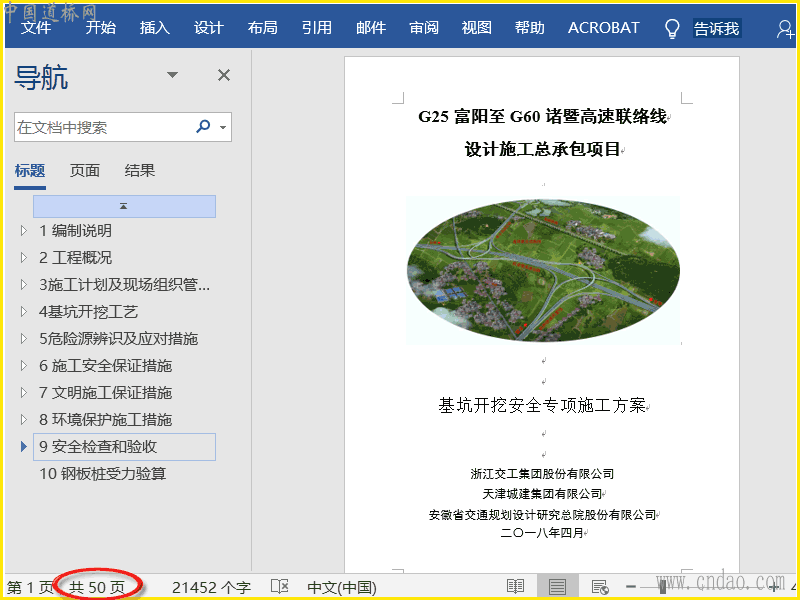Expand the '9 安全检查和验收' heading

[x=24, y=446]
